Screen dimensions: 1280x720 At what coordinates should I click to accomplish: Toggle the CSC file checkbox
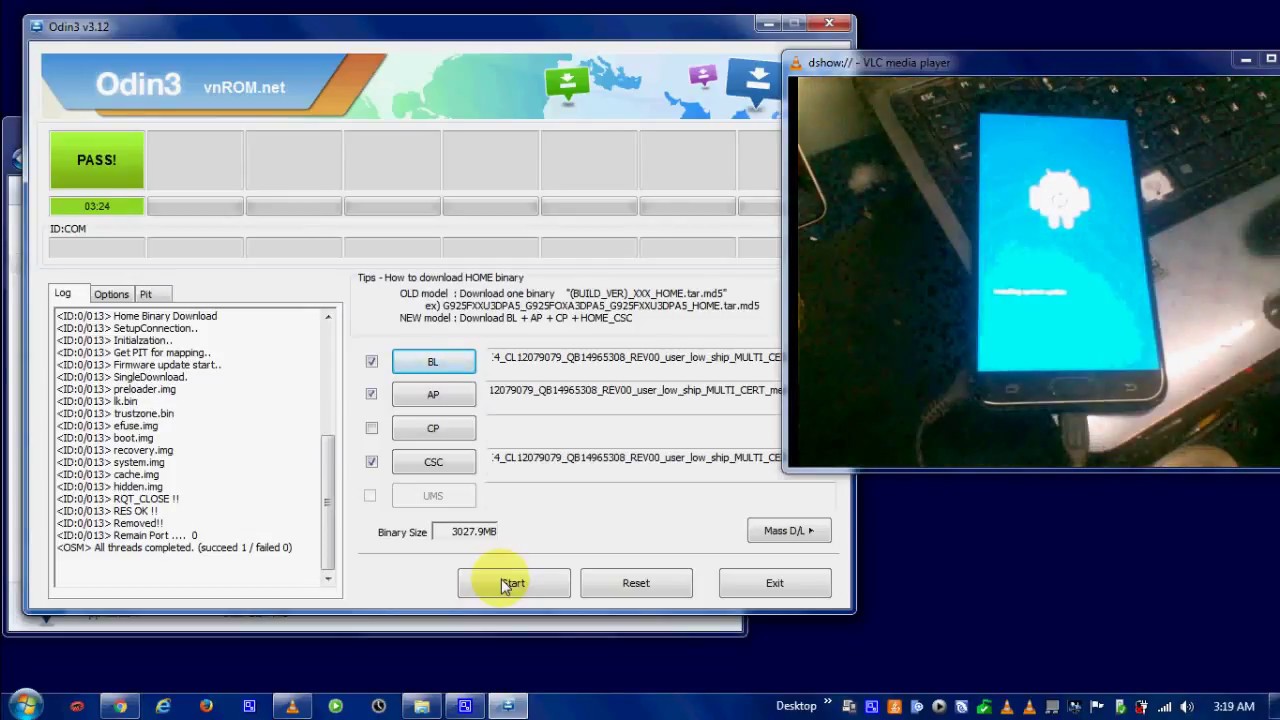point(372,462)
